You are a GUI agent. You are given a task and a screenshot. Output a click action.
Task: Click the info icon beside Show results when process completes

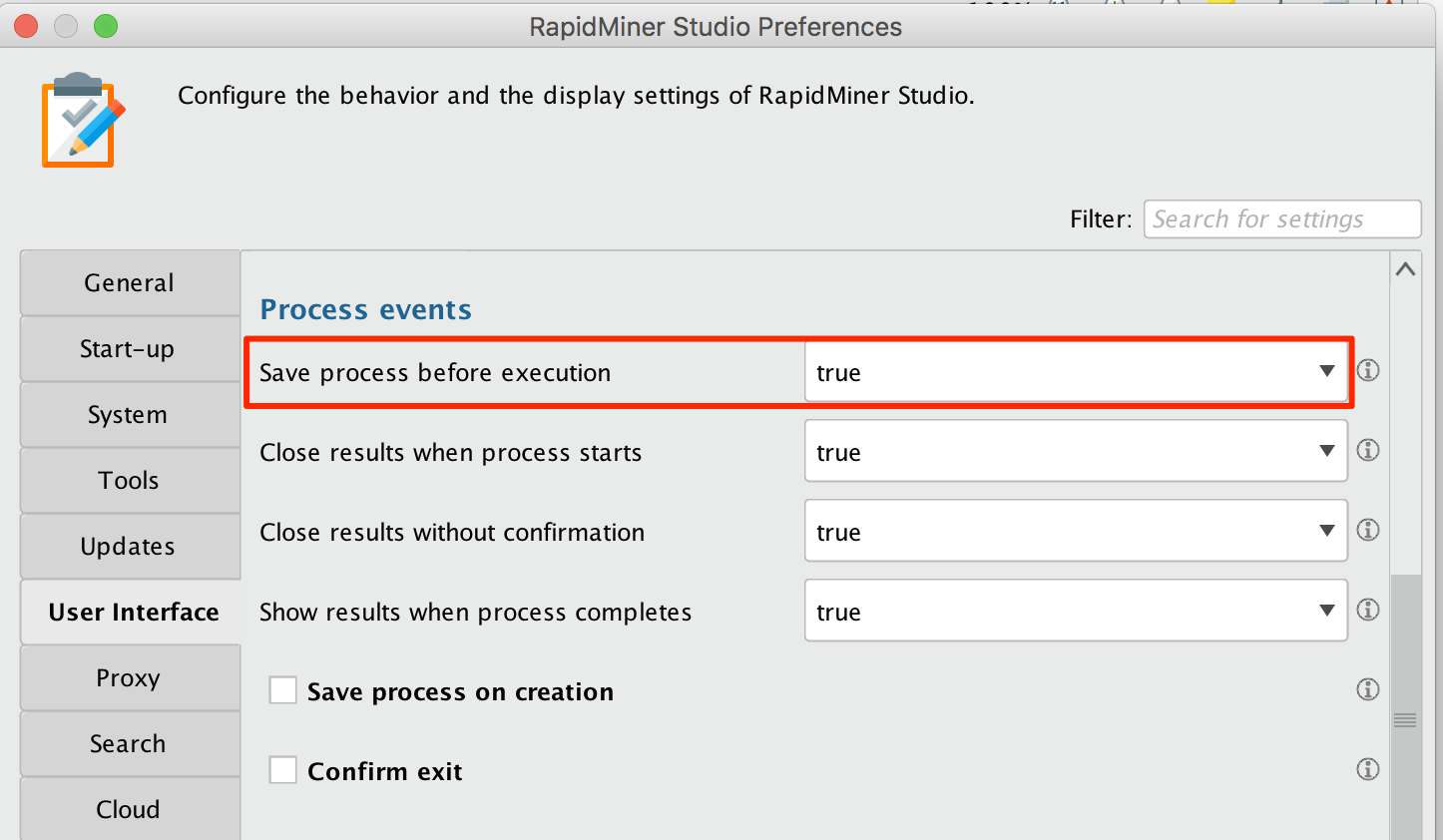click(x=1367, y=610)
